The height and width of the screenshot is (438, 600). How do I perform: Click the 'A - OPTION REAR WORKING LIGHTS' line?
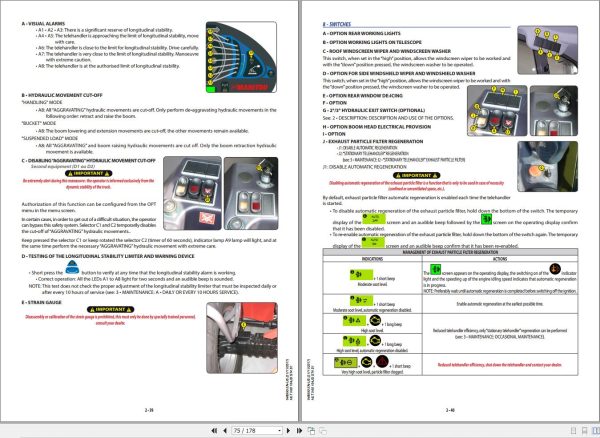coord(362,34)
